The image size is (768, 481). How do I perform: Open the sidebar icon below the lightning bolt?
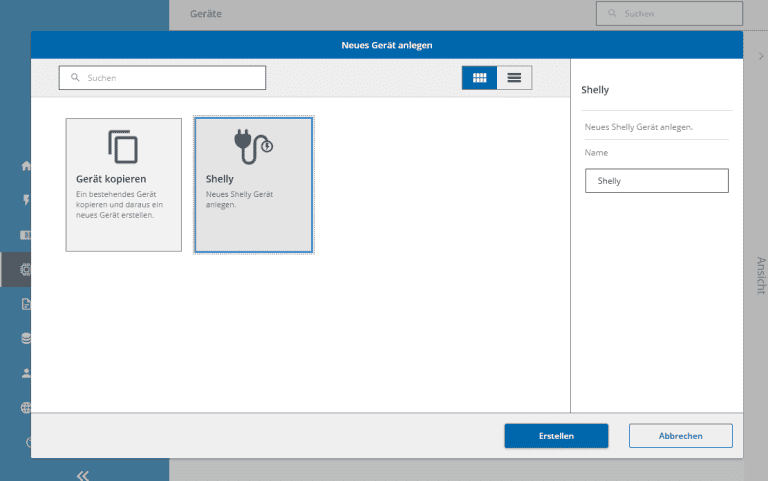[x=25, y=235]
